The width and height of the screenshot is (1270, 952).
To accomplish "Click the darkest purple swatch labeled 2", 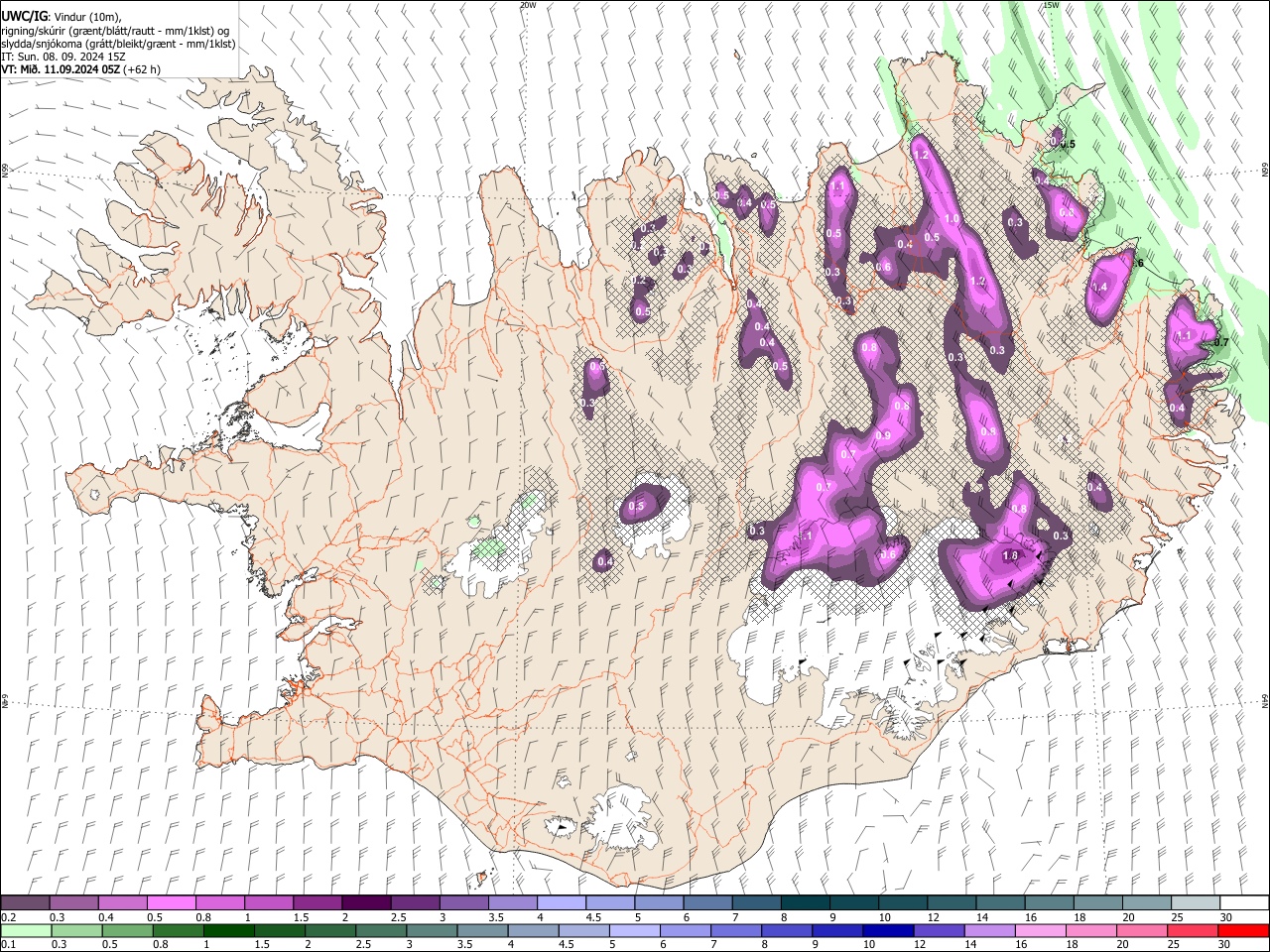I will (366, 902).
